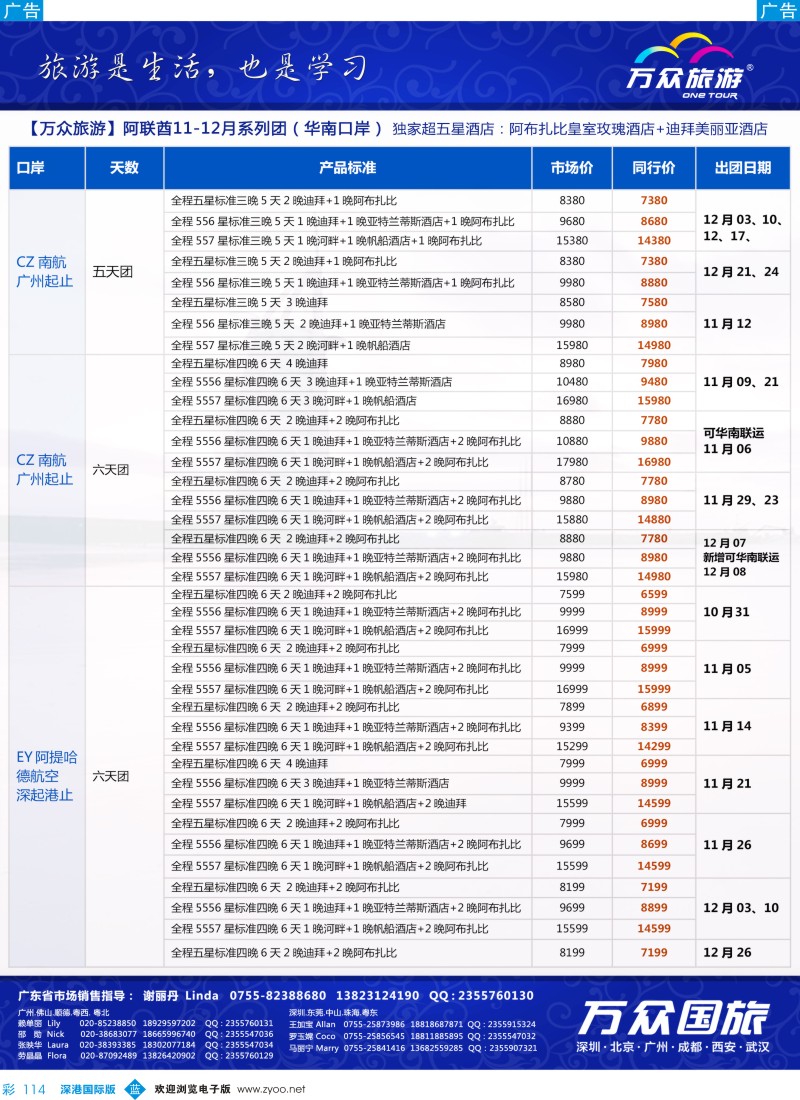Open the www.zyoo.net website link

pos(271,1089)
